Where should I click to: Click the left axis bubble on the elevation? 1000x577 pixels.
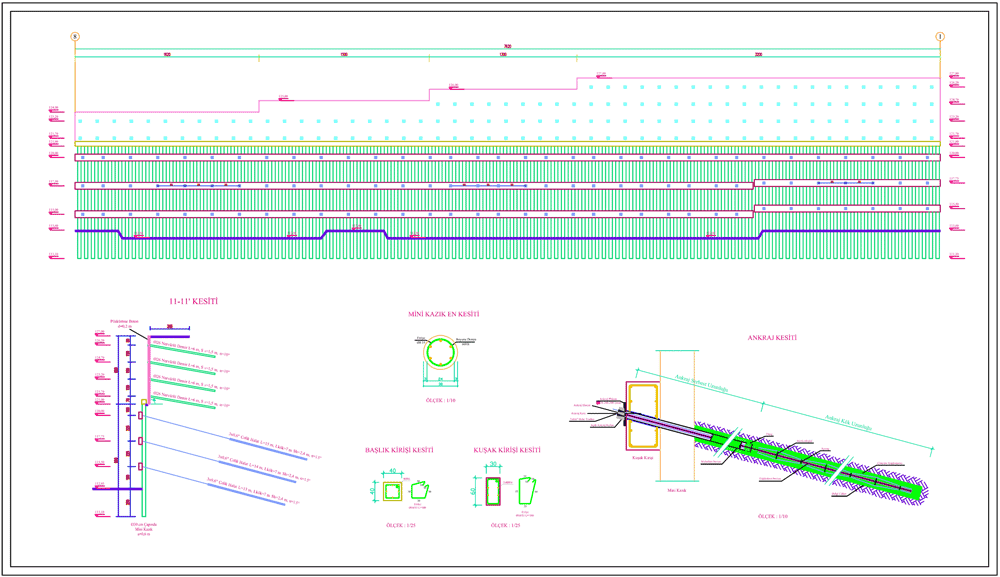tap(75, 37)
